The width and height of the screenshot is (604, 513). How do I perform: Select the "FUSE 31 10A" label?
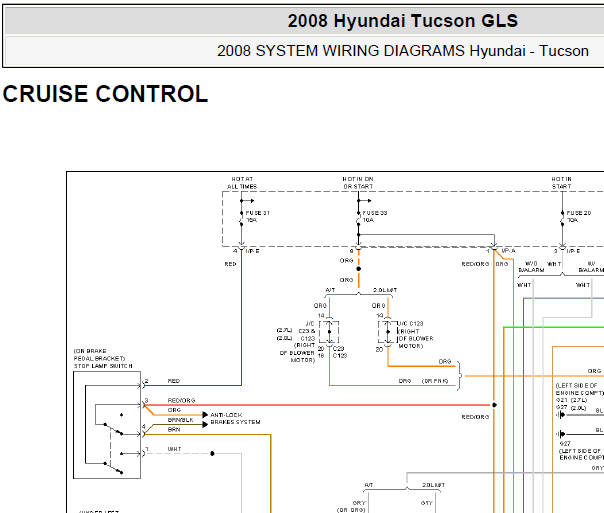coord(258,216)
